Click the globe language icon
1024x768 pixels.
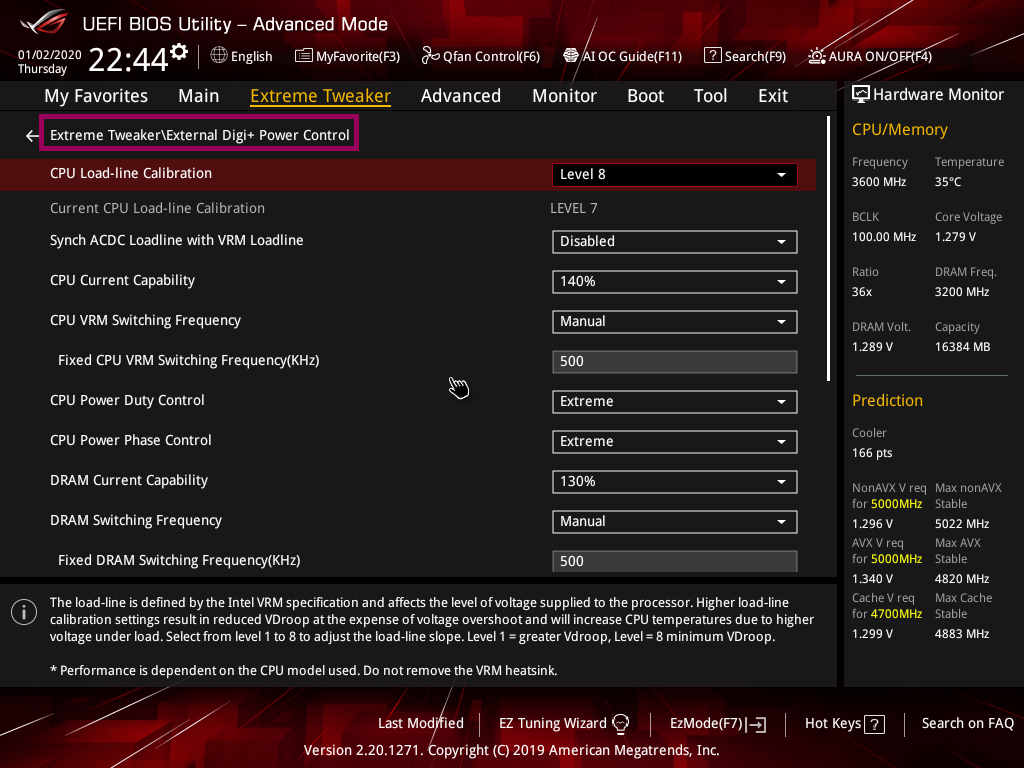(219, 56)
